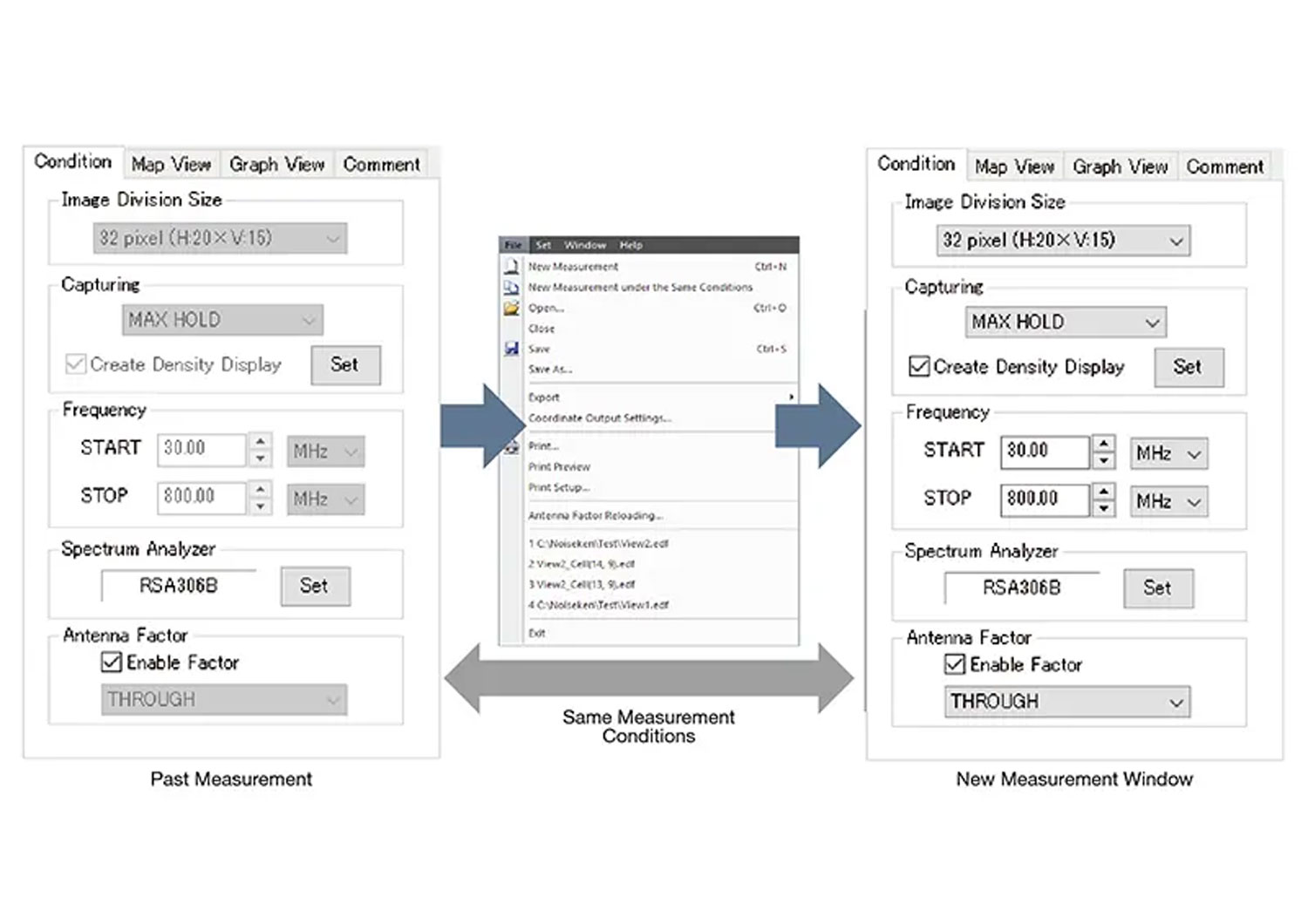Select New Measurement under the Same Conditions

click(x=640, y=288)
